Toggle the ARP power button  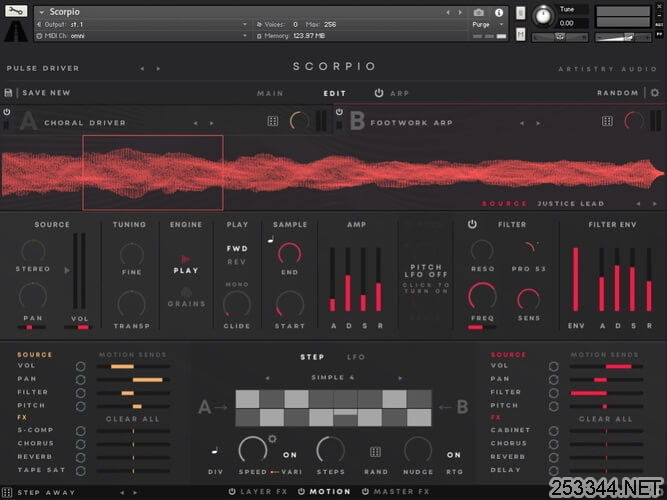(379, 93)
